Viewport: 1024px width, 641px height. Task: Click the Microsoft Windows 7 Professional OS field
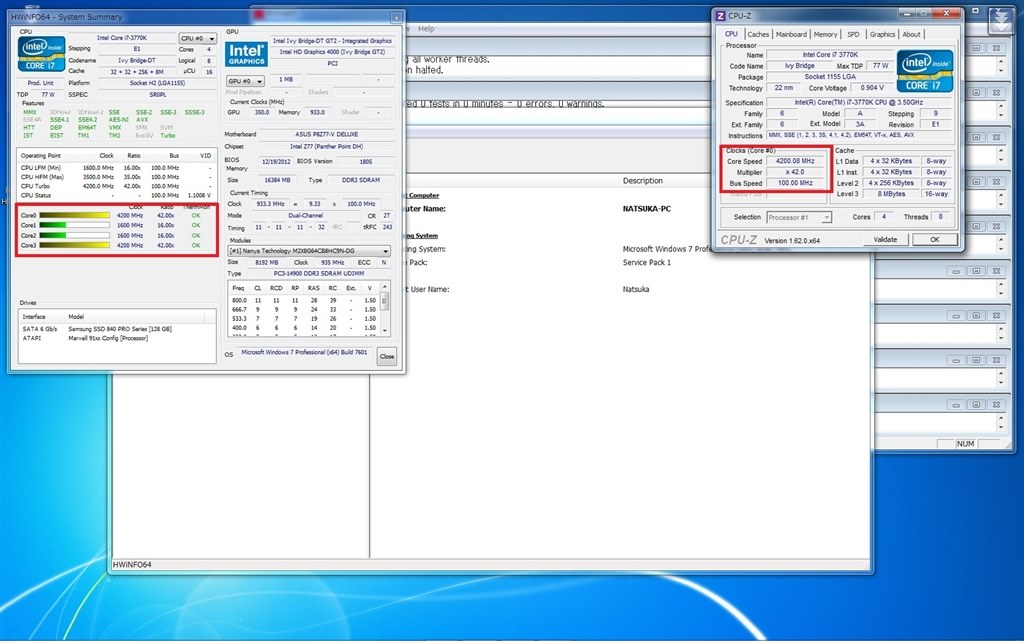[304, 352]
